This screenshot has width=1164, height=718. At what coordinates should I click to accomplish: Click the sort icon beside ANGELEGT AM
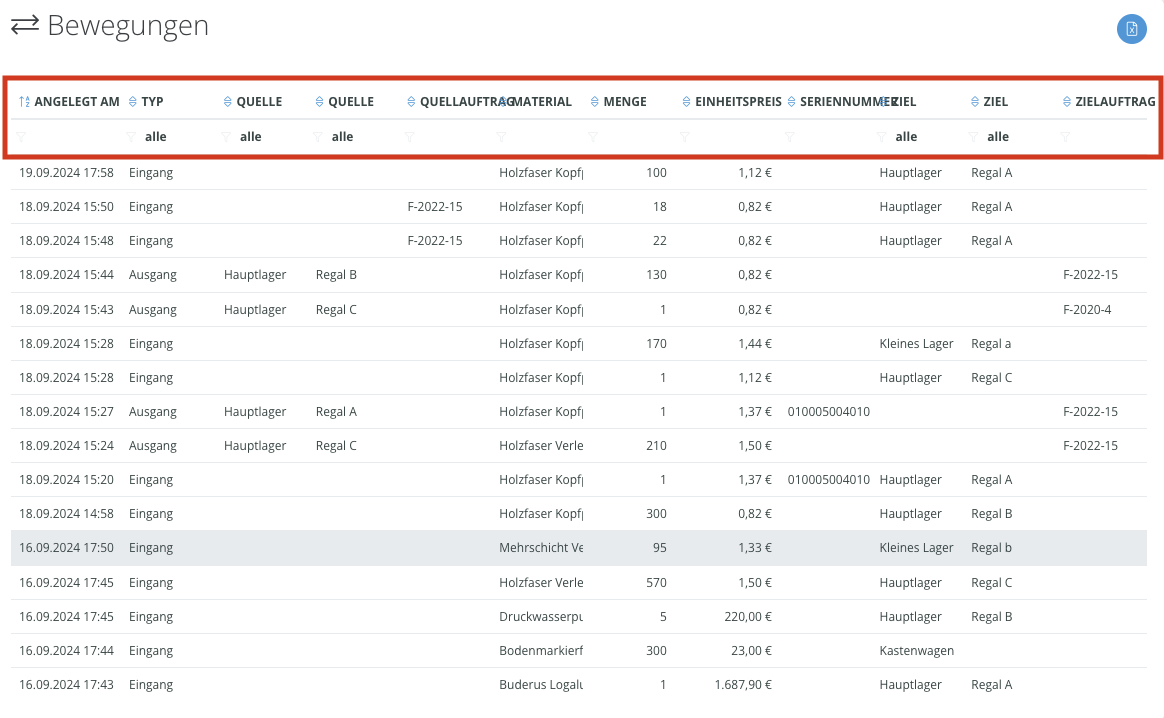(24, 102)
